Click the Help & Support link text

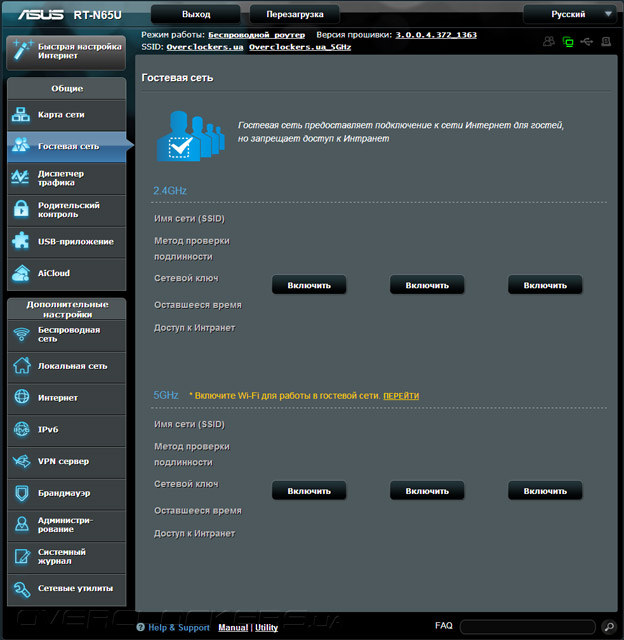click(179, 627)
